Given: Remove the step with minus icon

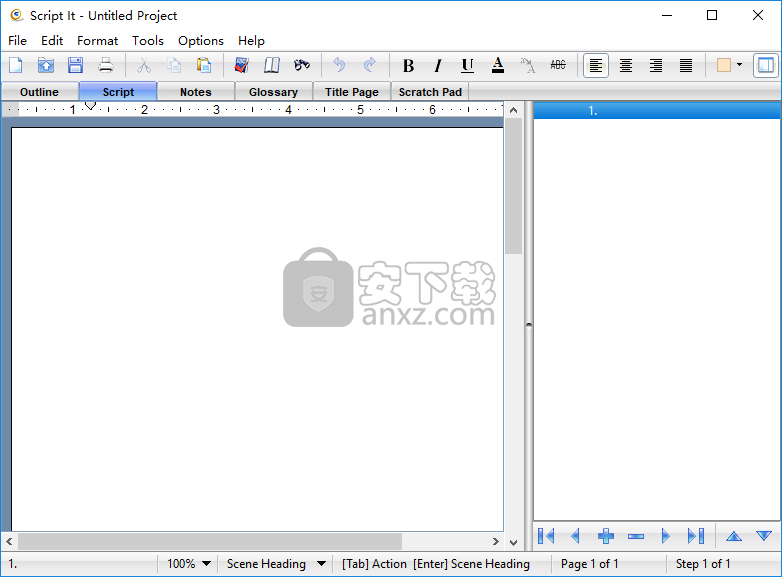Looking at the screenshot, I should (x=636, y=536).
